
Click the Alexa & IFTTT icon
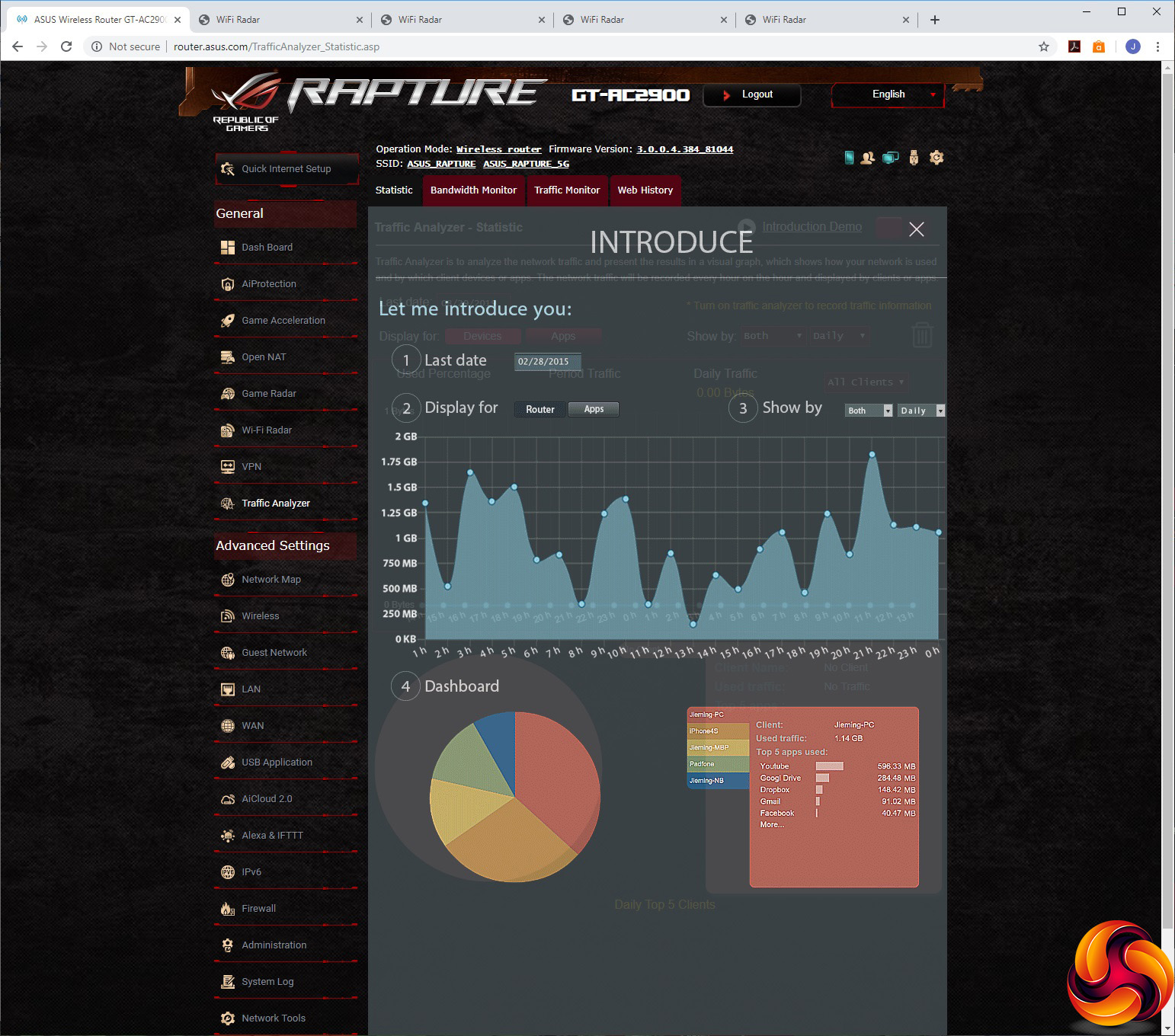click(227, 836)
